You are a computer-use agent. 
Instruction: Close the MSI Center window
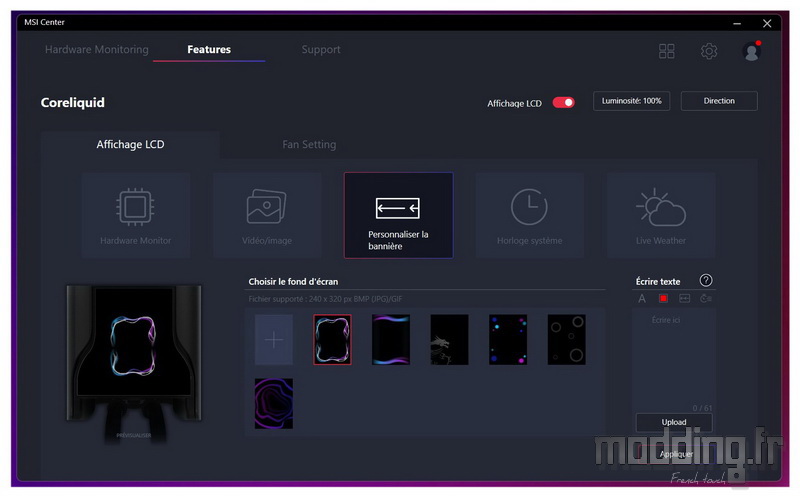767,23
